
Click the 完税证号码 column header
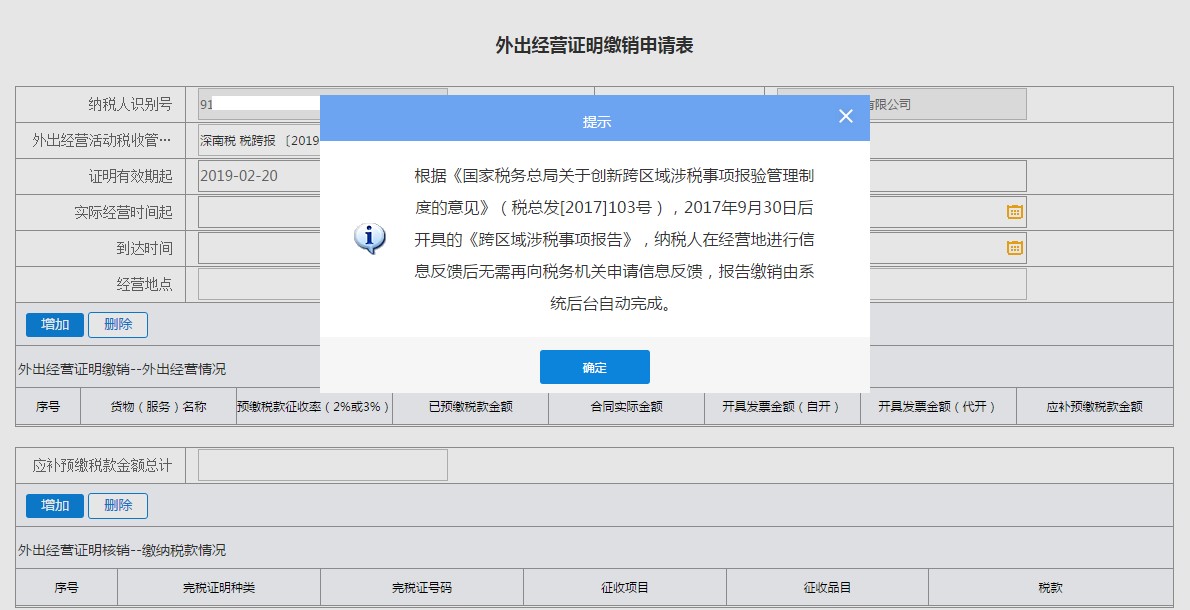click(x=421, y=588)
